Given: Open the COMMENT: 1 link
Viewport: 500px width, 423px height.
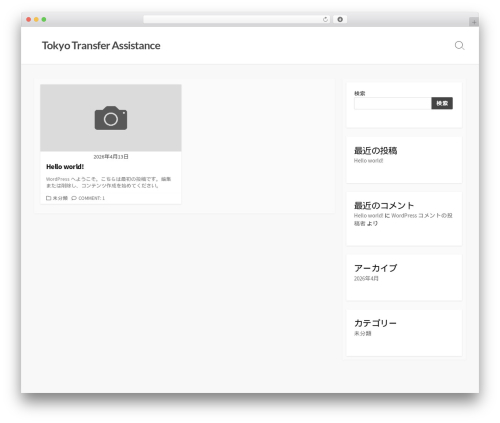Looking at the screenshot, I should 91,198.
